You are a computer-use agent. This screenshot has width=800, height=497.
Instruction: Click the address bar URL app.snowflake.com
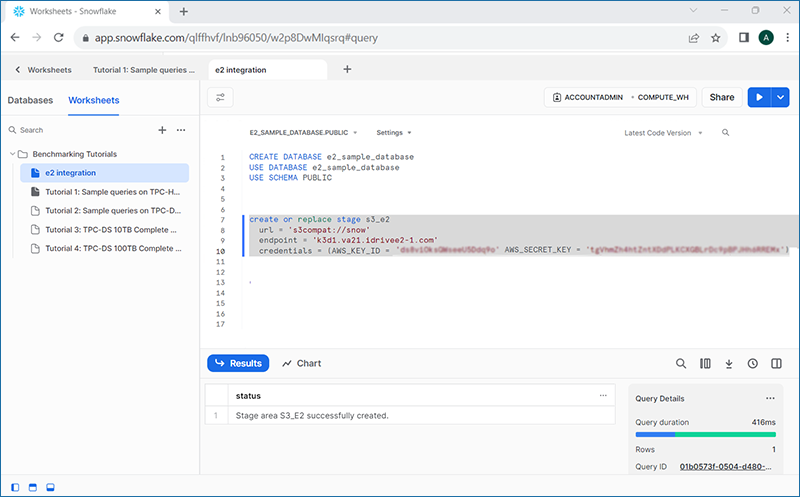point(236,38)
